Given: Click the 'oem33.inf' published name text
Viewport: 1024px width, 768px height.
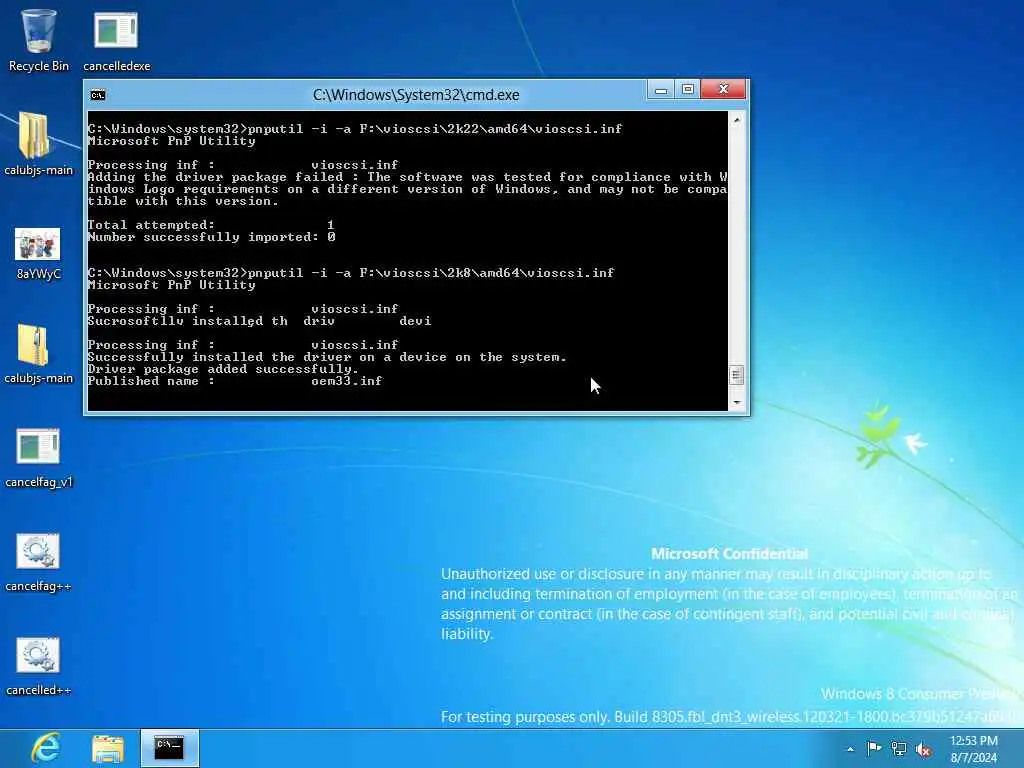Looking at the screenshot, I should coord(347,381).
